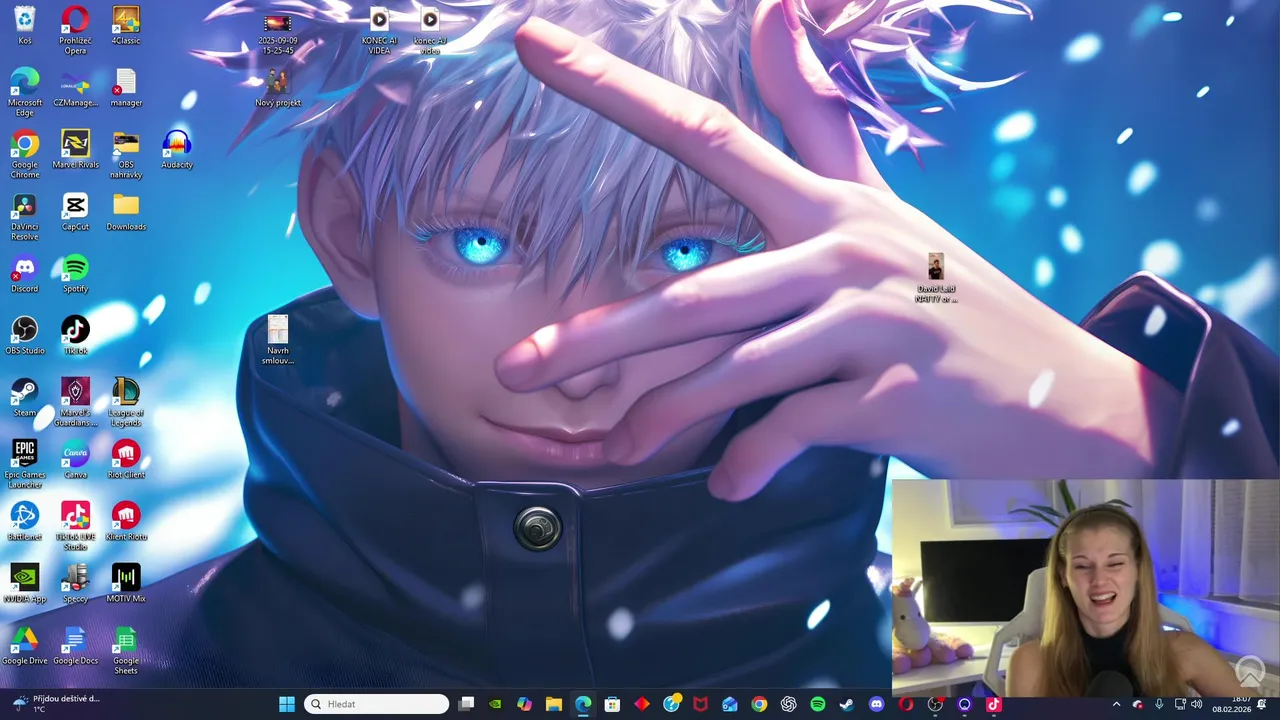Screen dimensions: 1280x720
Task: Click the microphone tray icon
Action: [x=1159, y=704]
